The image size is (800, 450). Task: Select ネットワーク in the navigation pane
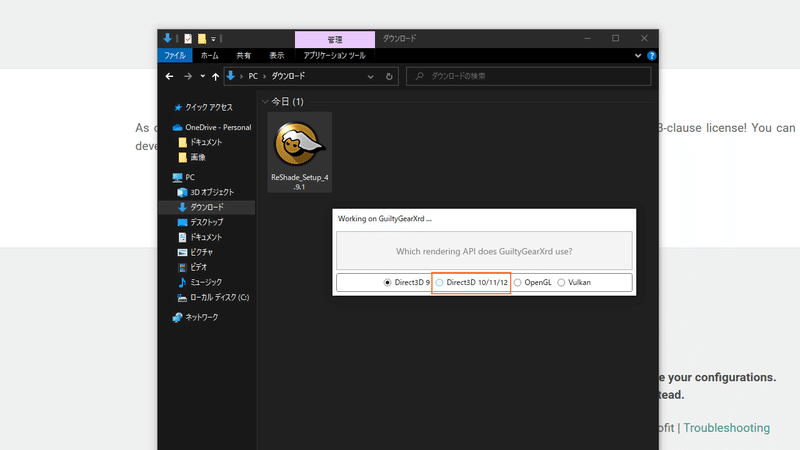point(195,317)
